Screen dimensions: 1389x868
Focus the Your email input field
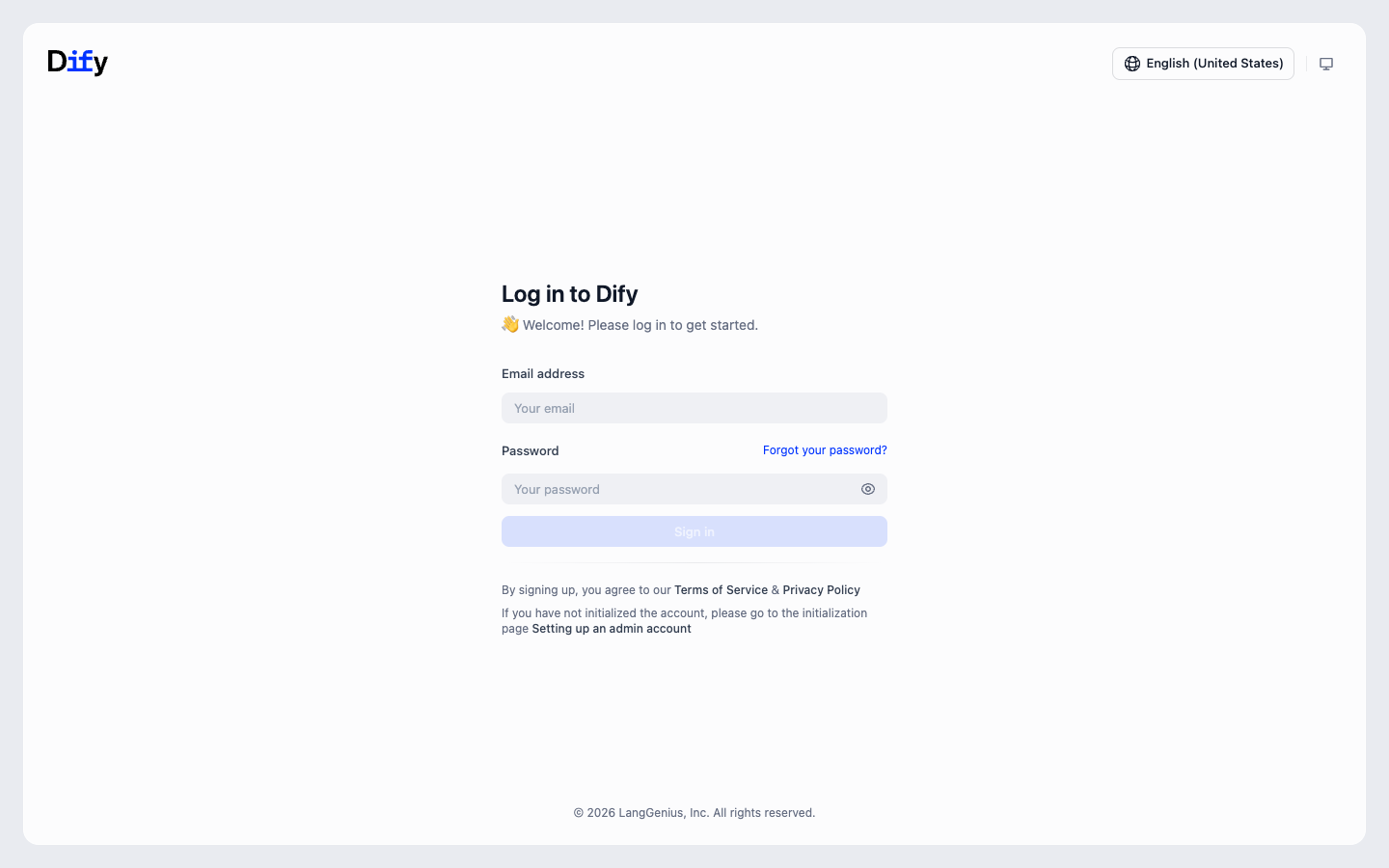[x=694, y=408]
